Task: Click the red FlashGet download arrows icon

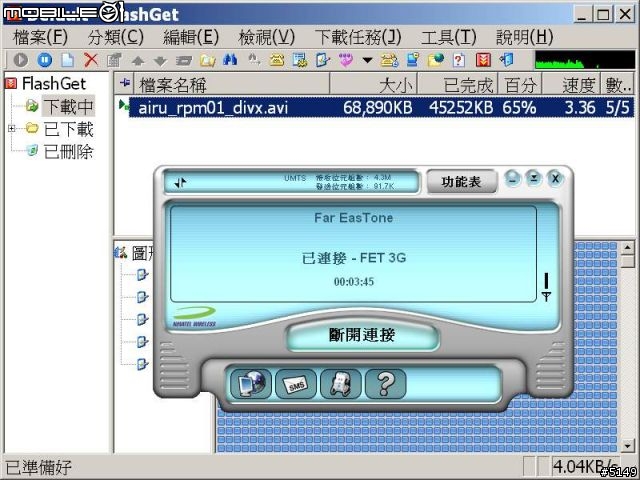Action: coord(483,60)
